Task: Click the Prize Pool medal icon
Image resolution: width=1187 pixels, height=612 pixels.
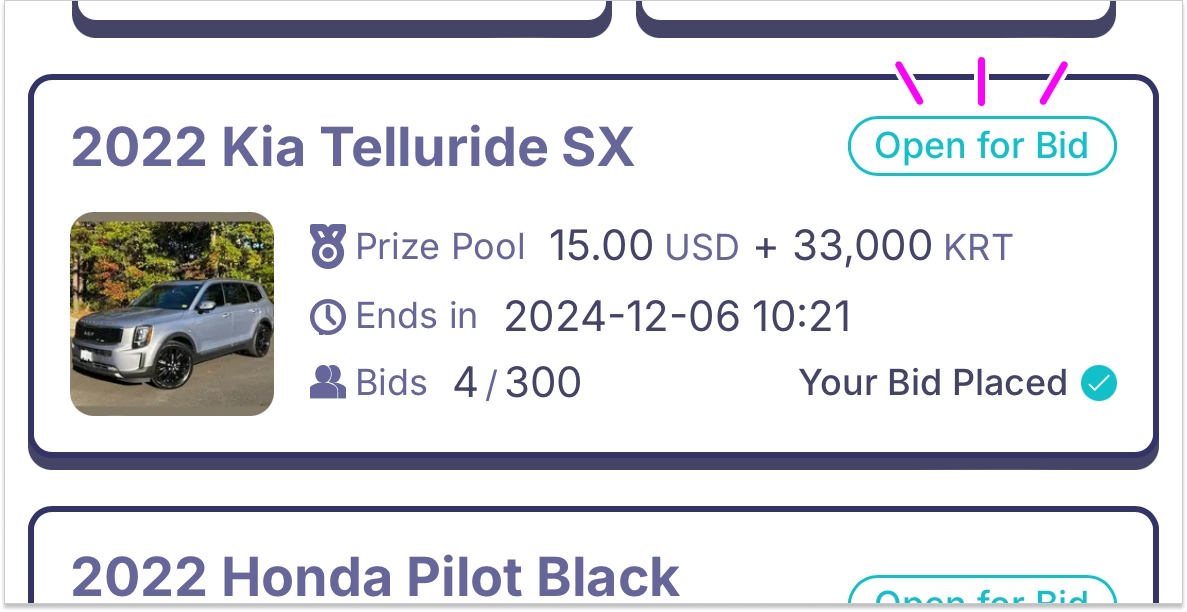Action: pyautogui.click(x=328, y=247)
